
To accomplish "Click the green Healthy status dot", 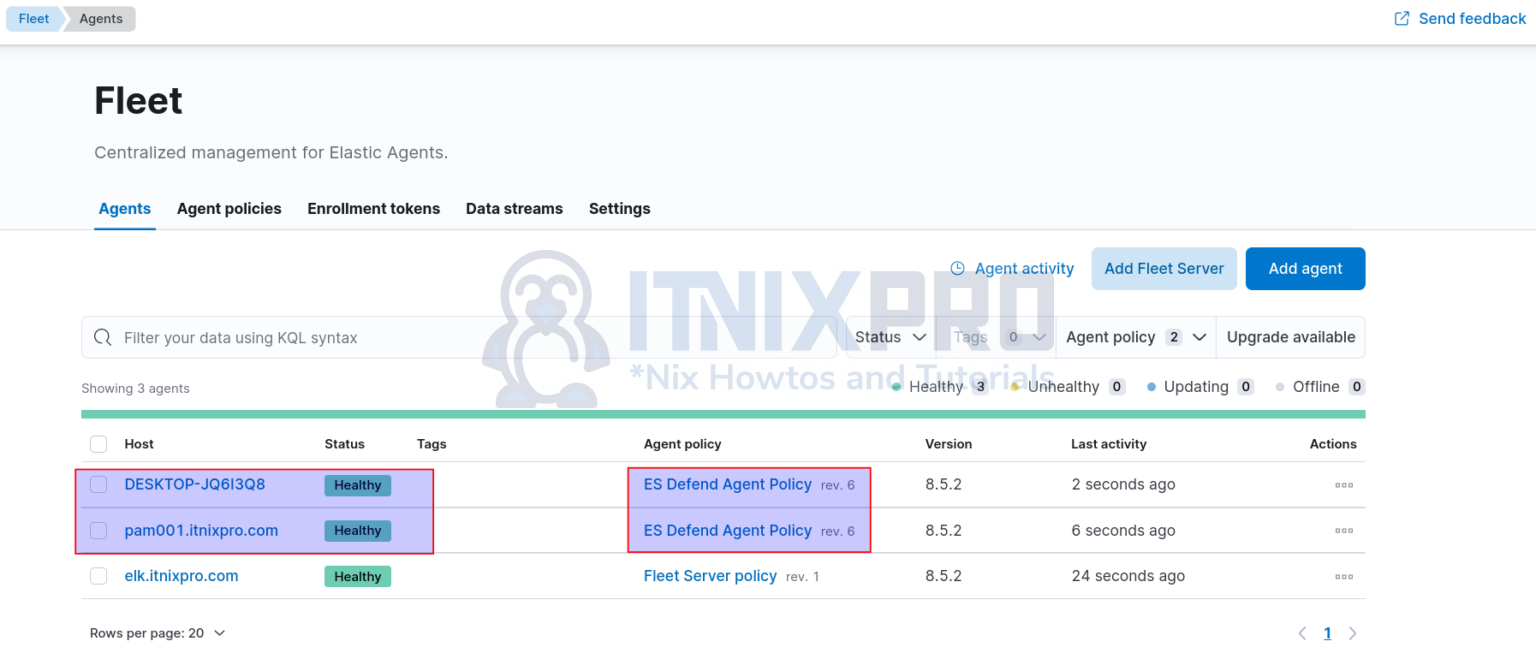I will (x=897, y=386).
